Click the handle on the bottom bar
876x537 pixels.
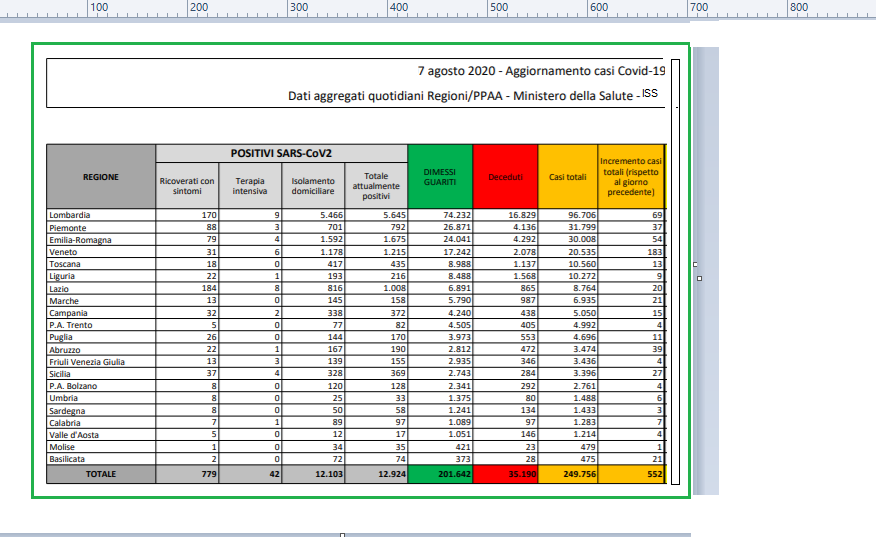342,535
